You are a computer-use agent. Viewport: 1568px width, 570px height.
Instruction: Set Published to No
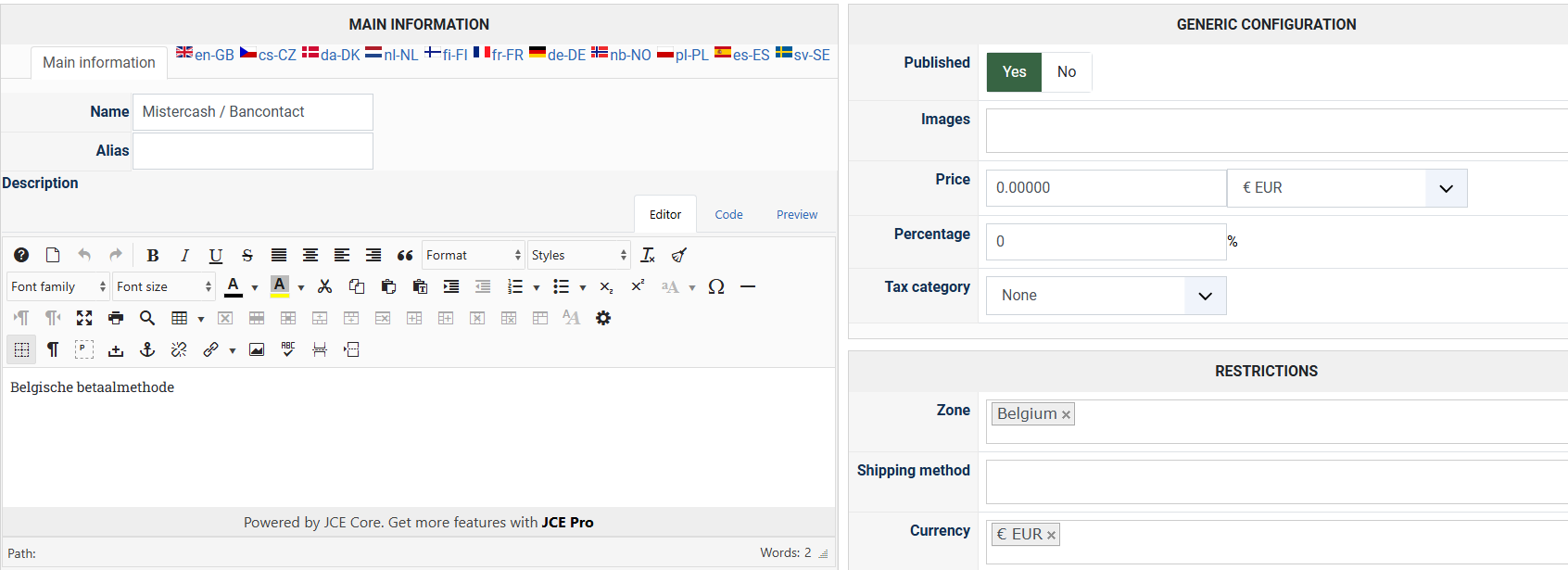pyautogui.click(x=1067, y=71)
